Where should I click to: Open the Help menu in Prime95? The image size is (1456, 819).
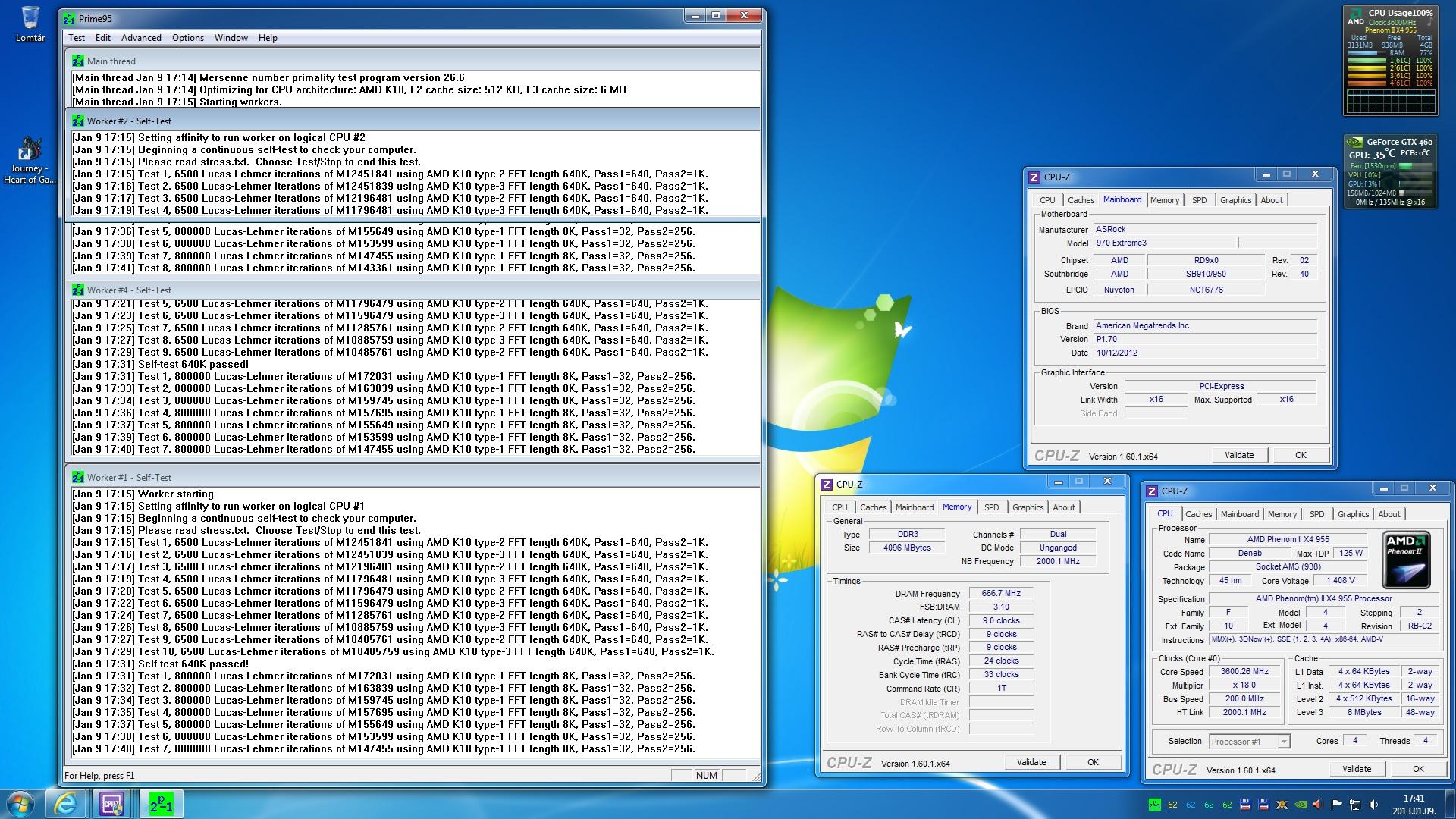point(268,38)
